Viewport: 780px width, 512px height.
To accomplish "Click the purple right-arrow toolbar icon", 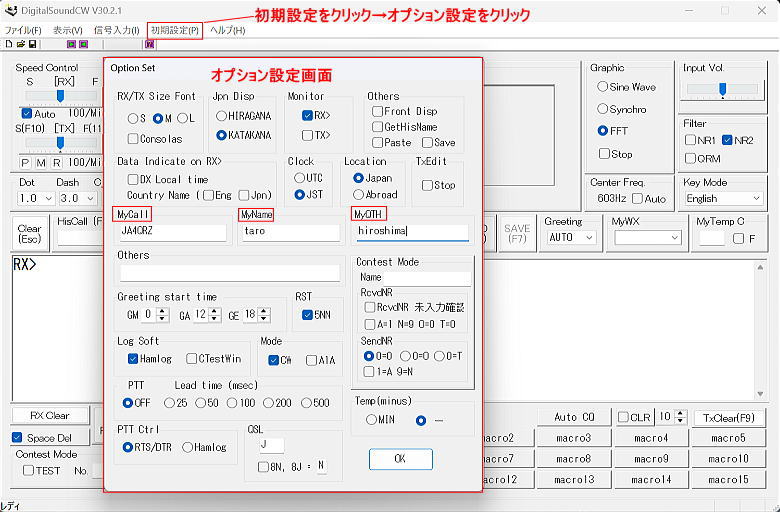I will point(72,44).
